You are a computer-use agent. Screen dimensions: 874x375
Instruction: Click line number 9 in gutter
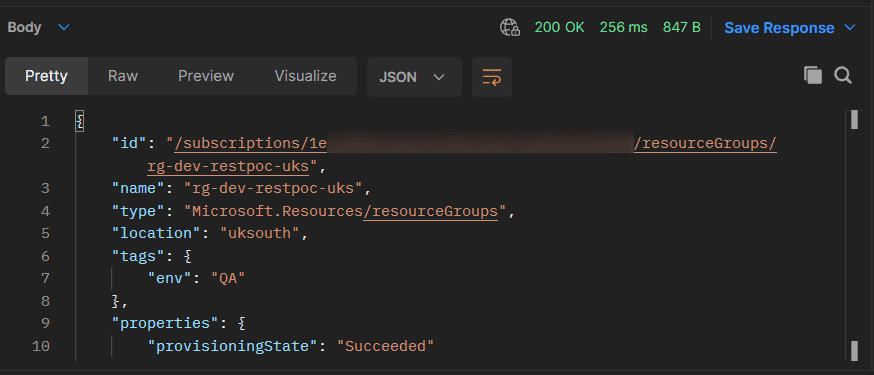click(x=45, y=323)
